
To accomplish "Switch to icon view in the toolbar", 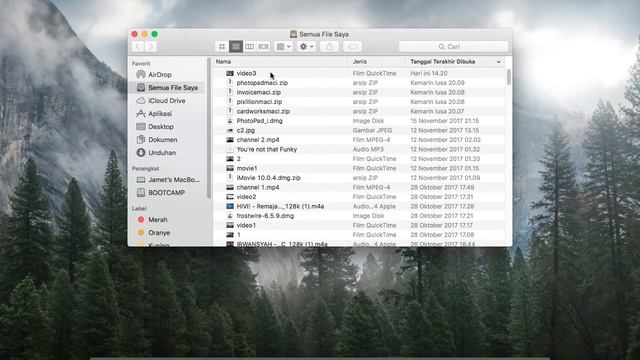I will pos(222,47).
